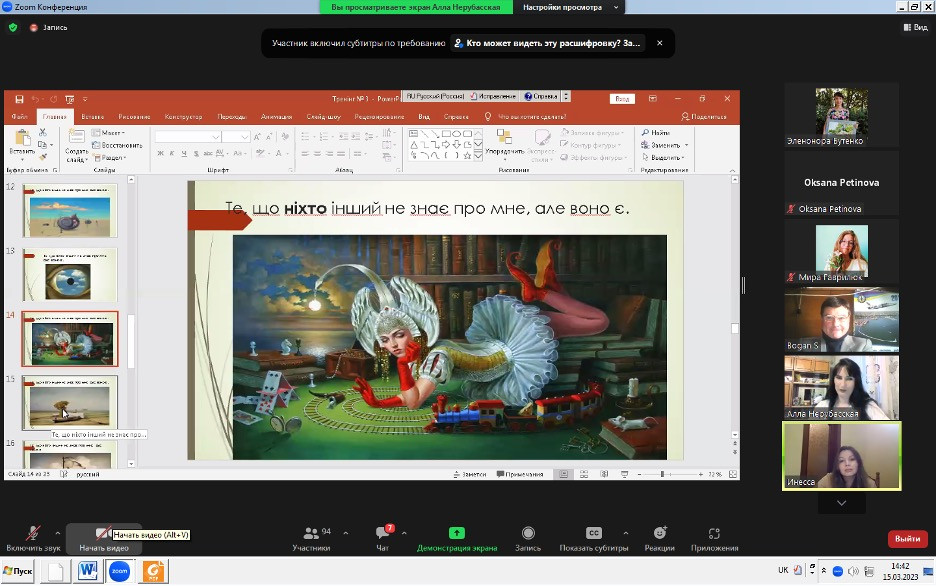Show more participant videos with down chevron
Viewport: 936px width, 586px height.
[x=841, y=503]
